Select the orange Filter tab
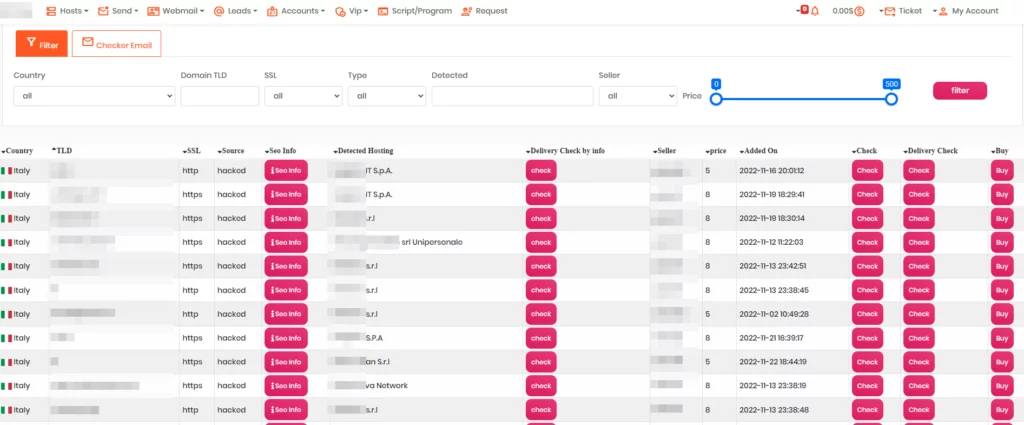Viewport: 1024px width, 425px height. [x=41, y=44]
